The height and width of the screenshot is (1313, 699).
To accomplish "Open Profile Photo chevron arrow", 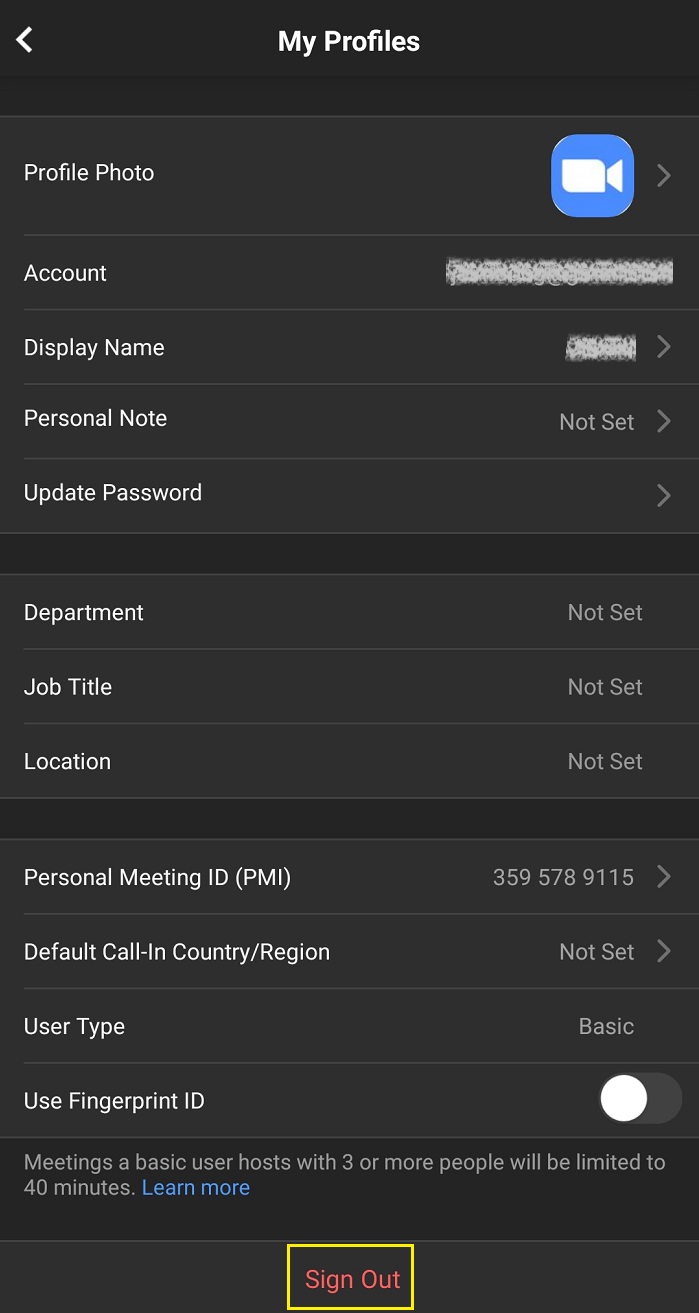I will pos(664,176).
